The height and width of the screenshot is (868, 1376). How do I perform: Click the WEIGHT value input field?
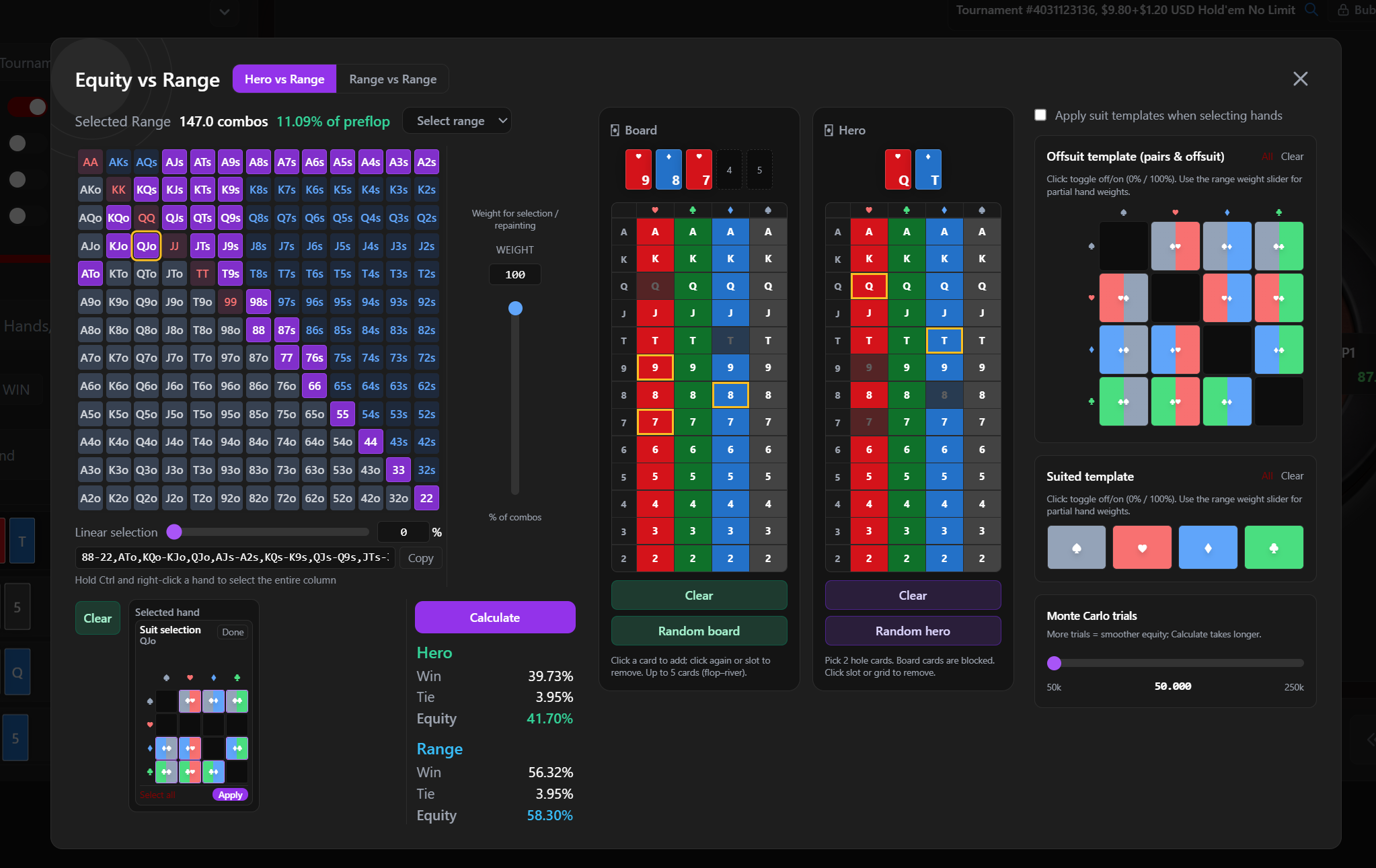tap(514, 274)
